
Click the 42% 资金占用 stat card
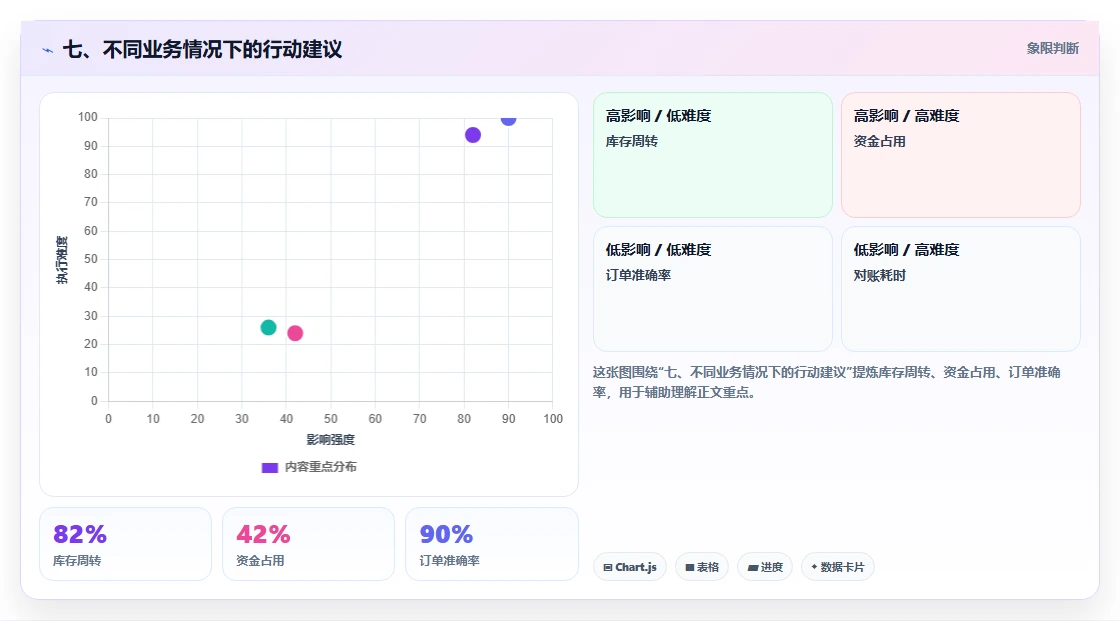tap(309, 544)
